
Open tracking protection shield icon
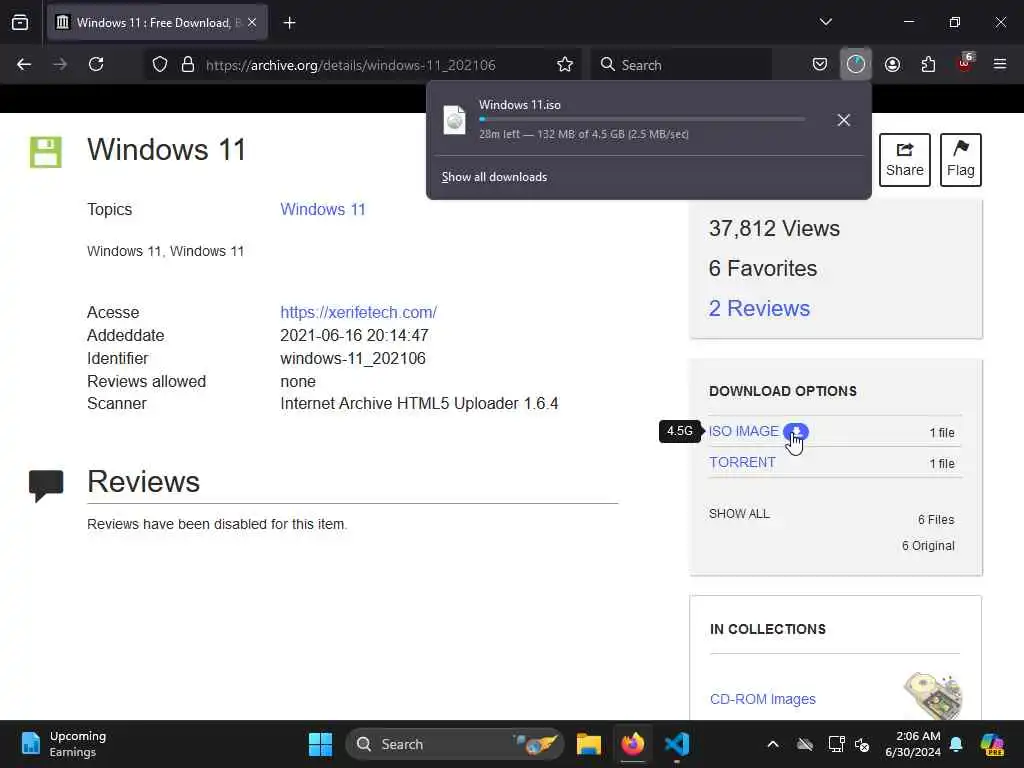pyautogui.click(x=160, y=65)
